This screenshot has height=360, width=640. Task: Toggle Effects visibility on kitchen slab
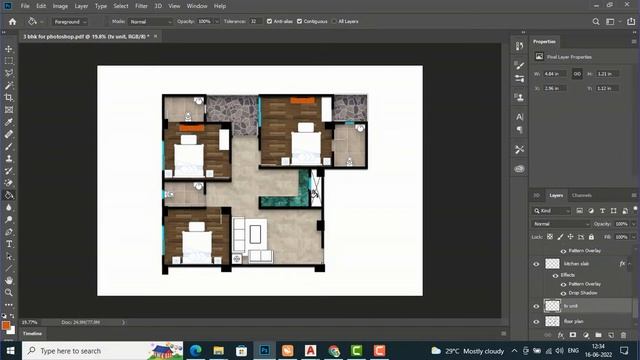(x=556, y=276)
